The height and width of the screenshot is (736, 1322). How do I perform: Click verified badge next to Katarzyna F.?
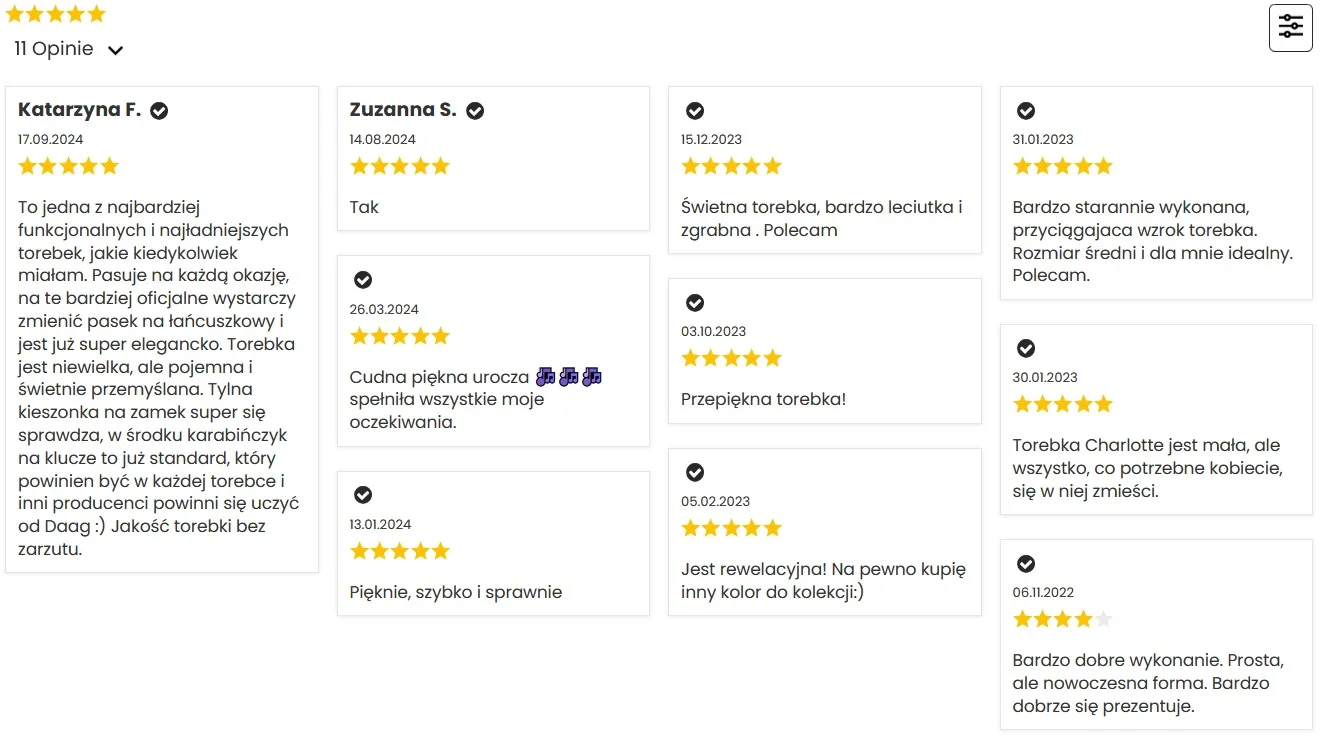coord(159,111)
